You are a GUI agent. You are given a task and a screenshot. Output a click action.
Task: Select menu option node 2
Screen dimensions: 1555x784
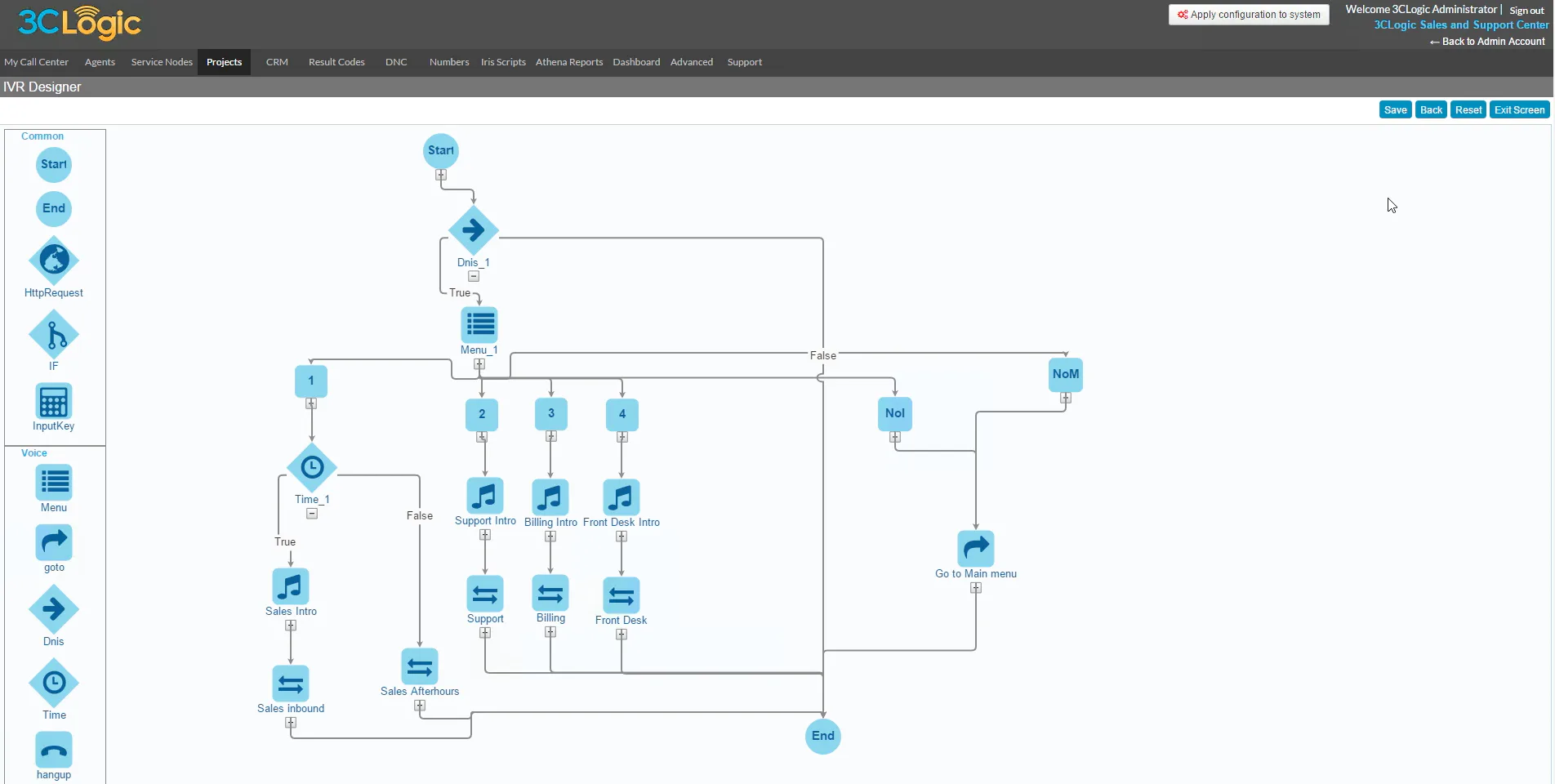coord(482,414)
